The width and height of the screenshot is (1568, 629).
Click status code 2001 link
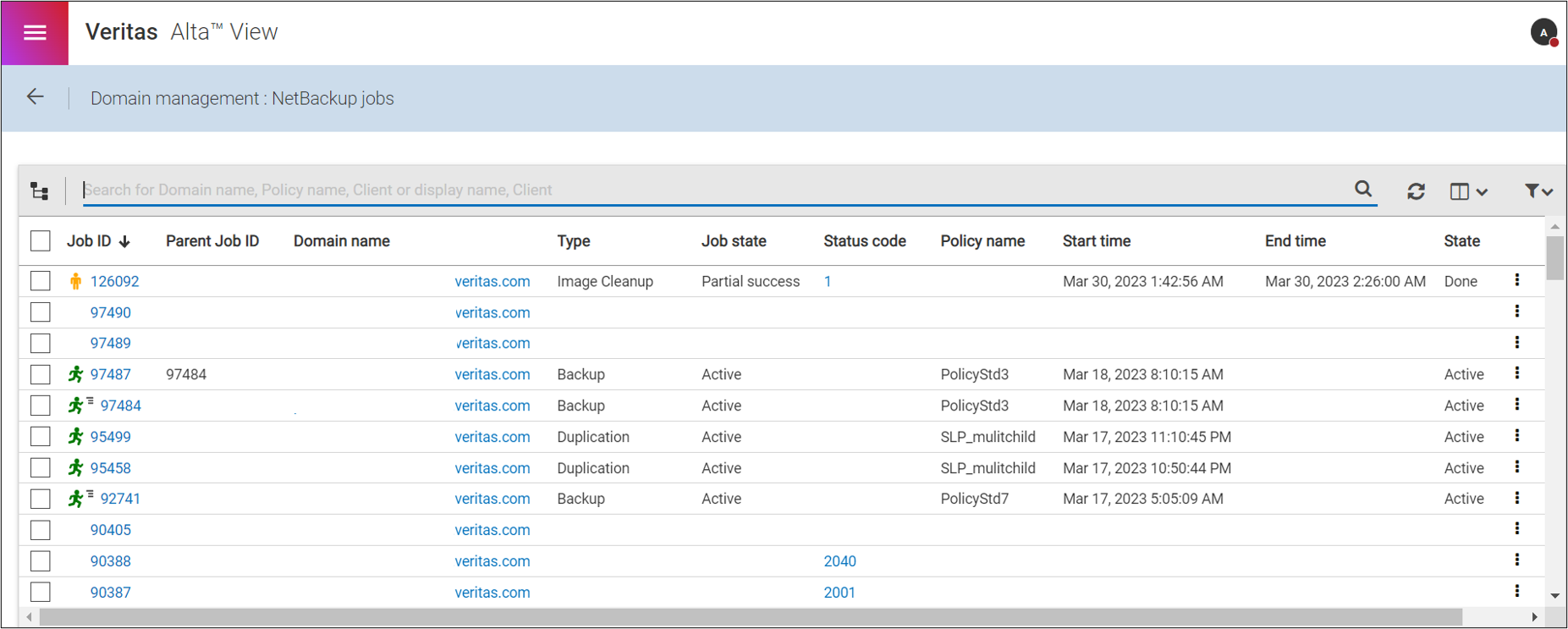839,593
